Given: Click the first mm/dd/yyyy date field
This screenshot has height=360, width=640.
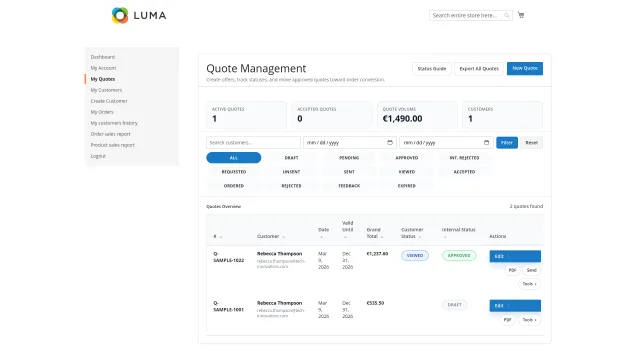Looking at the screenshot, I should tap(349, 142).
